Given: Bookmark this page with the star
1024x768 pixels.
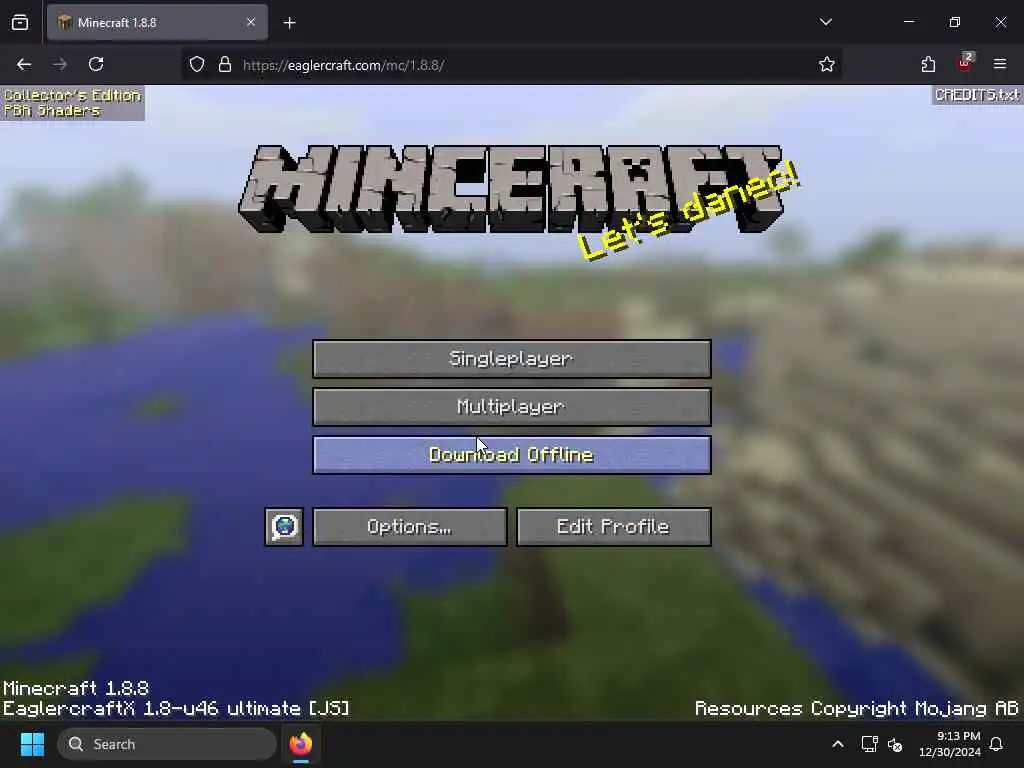Looking at the screenshot, I should (x=827, y=64).
